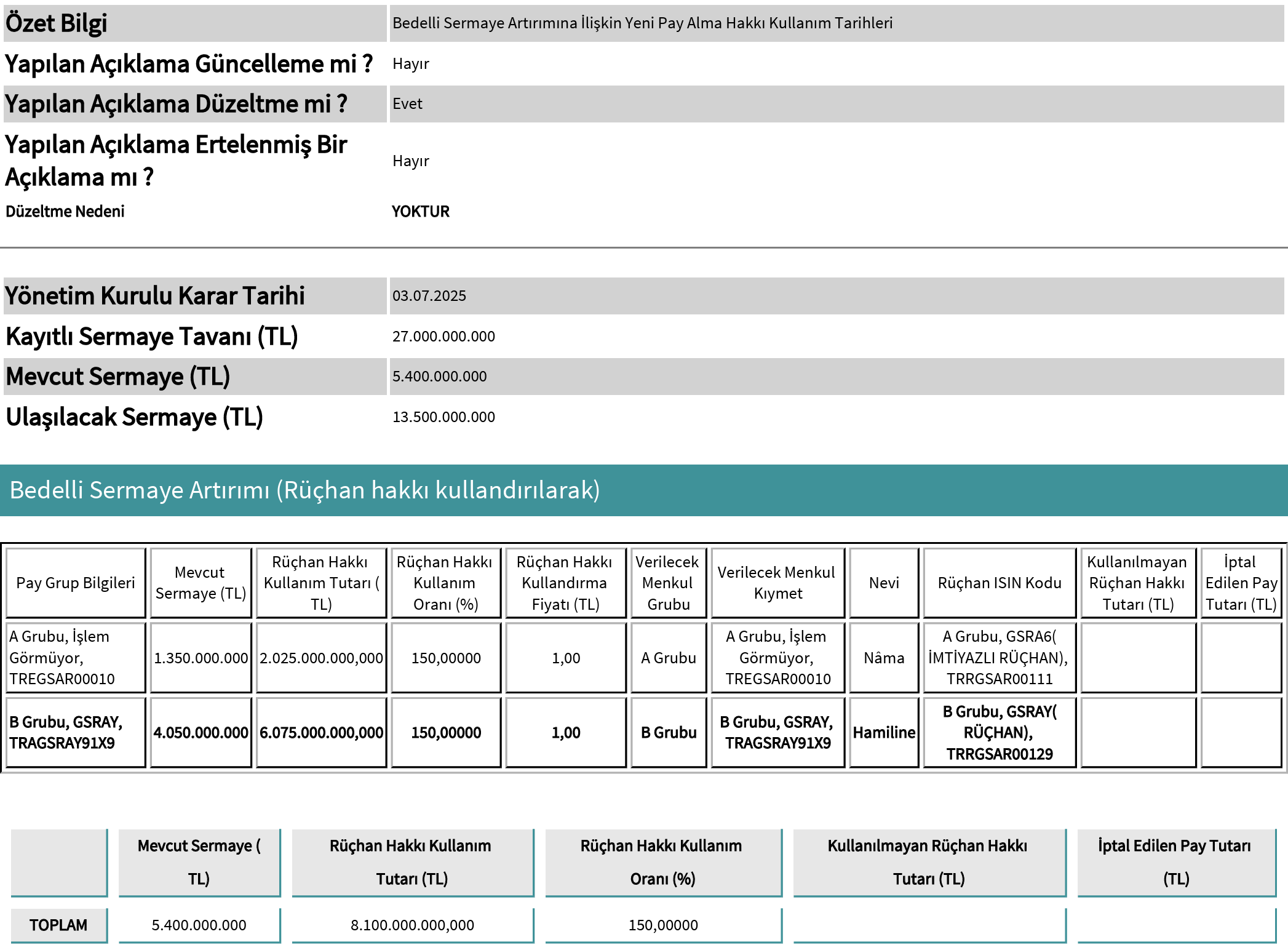Select the value 6.075.000.000,000
This screenshot has width=1288, height=950.
coord(321,733)
